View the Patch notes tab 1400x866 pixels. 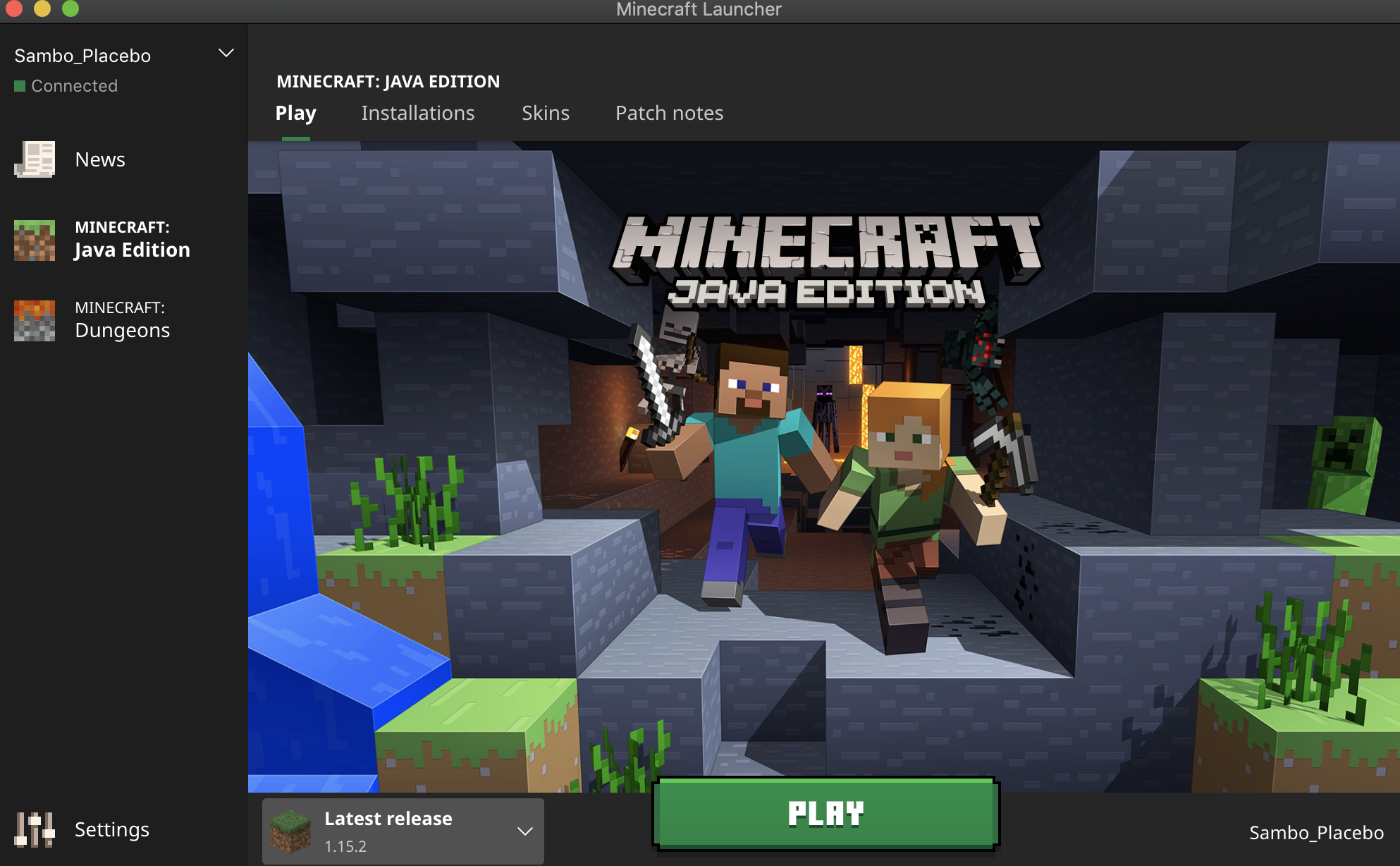coord(669,113)
